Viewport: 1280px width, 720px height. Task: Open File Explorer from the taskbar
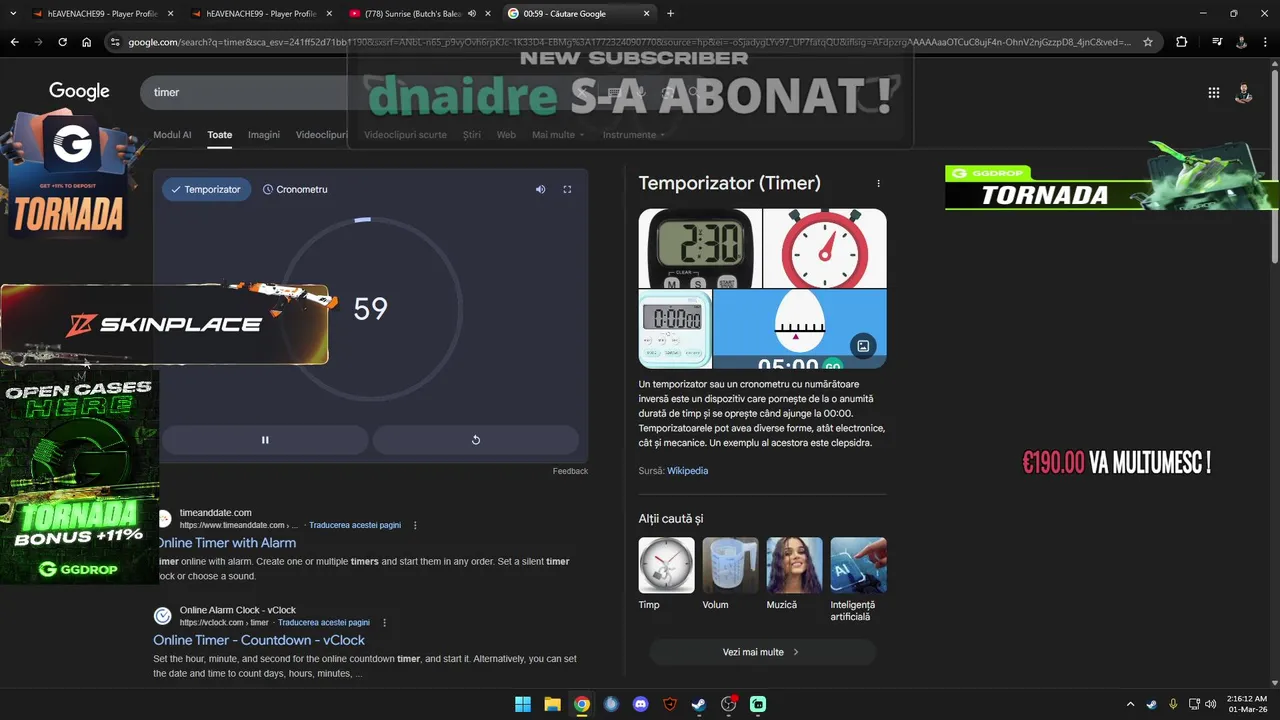click(552, 704)
